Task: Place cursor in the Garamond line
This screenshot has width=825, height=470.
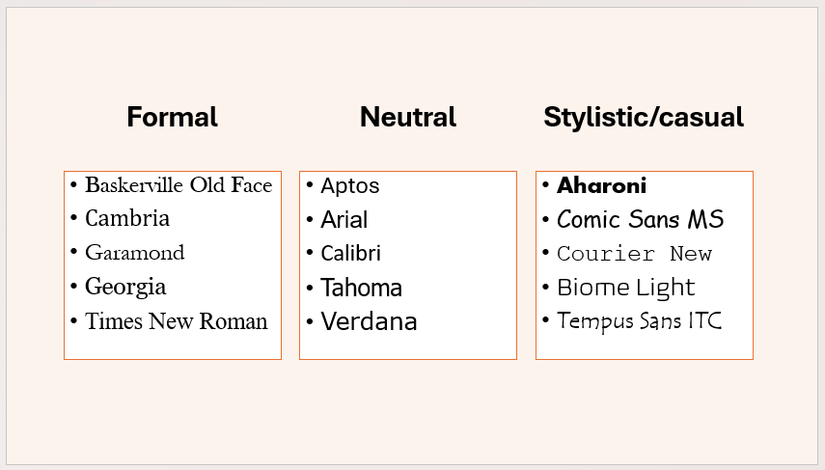Action: point(135,252)
